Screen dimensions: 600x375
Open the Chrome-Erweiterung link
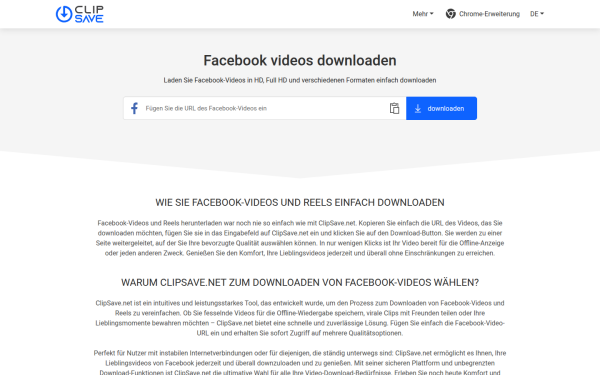pyautogui.click(x=483, y=14)
